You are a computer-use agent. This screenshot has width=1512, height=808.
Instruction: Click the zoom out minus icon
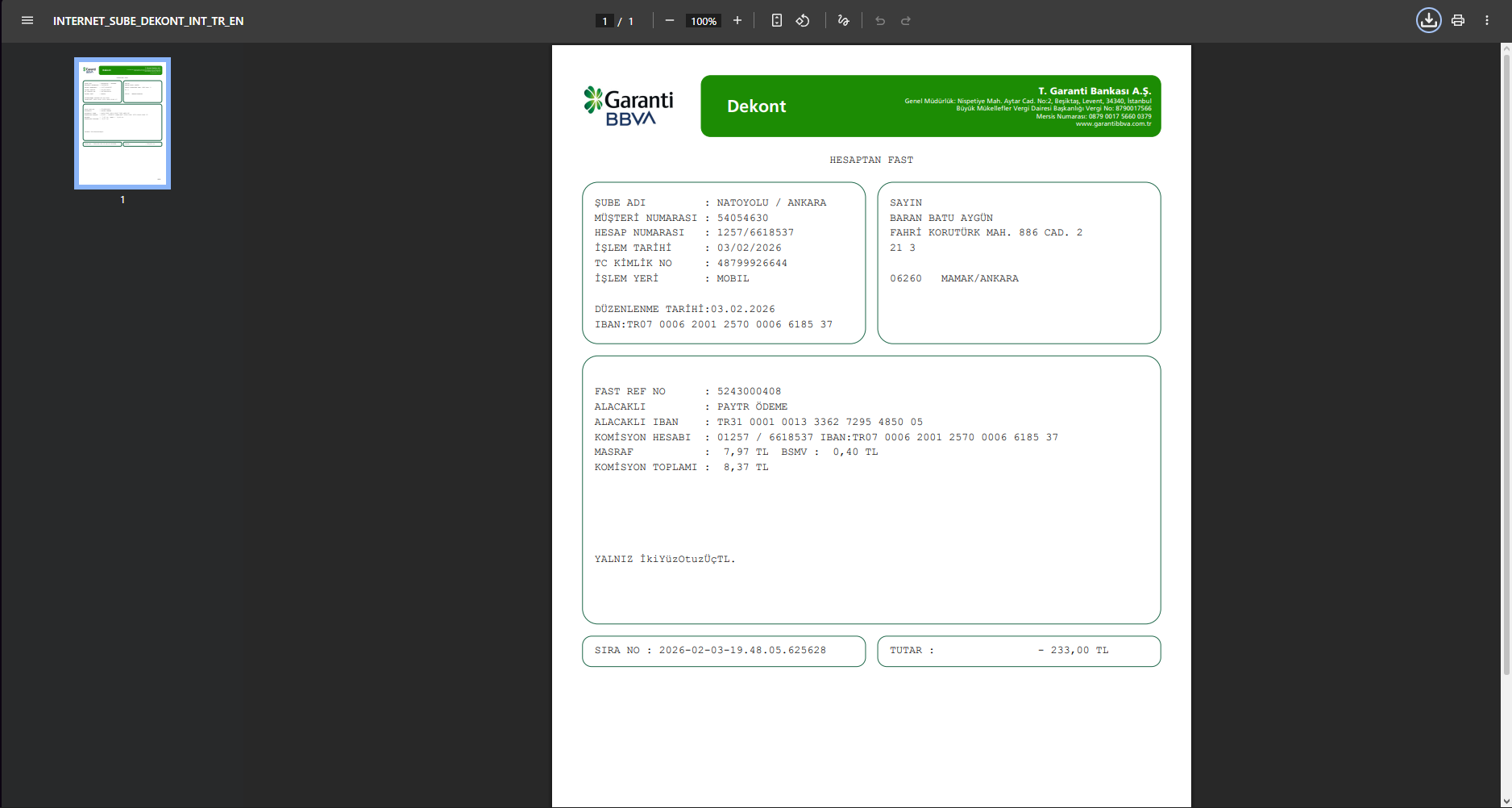[x=669, y=21]
